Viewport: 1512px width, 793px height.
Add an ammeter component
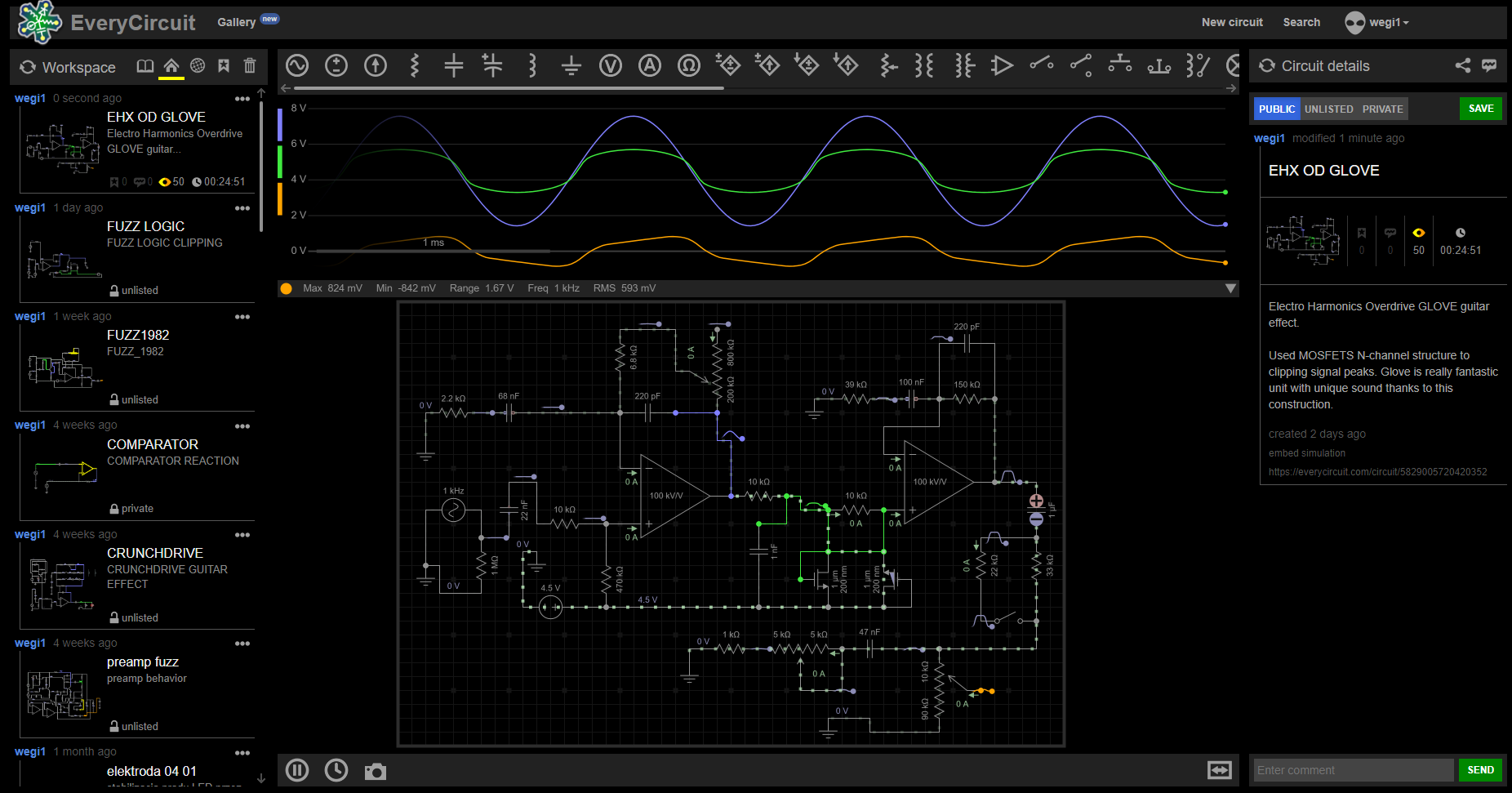(650, 65)
